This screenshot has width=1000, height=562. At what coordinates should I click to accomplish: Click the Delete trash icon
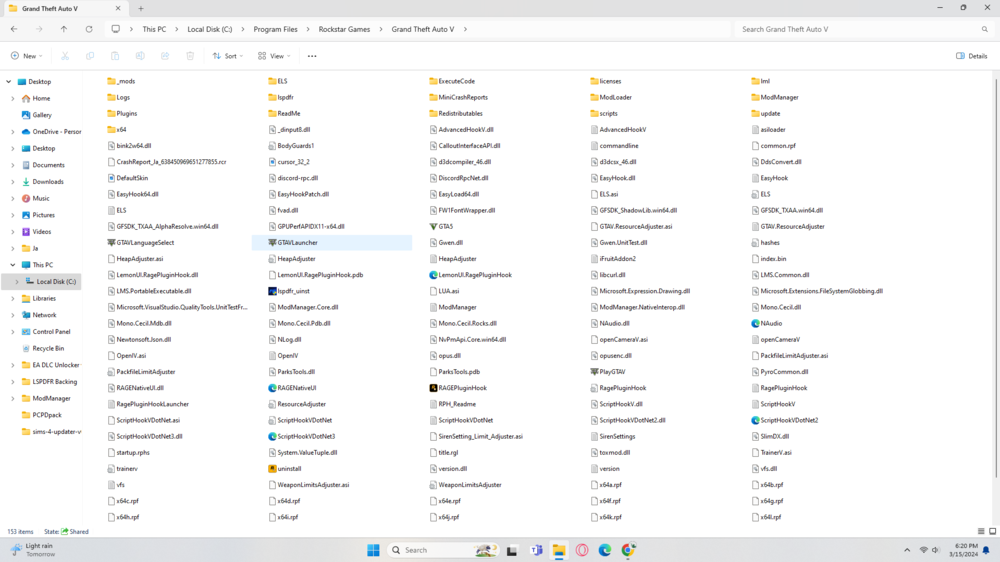(190, 56)
